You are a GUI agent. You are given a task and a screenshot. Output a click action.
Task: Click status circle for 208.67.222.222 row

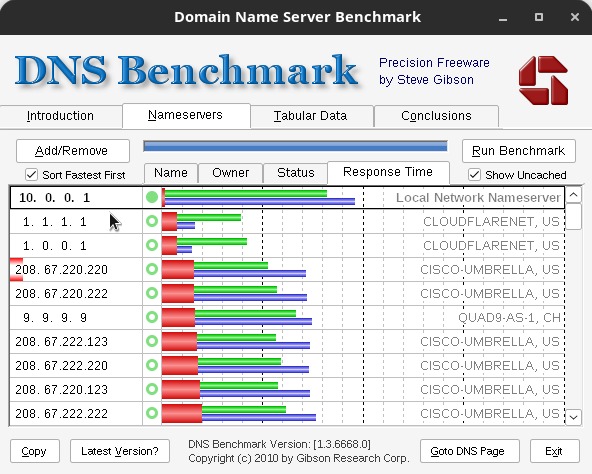152,413
